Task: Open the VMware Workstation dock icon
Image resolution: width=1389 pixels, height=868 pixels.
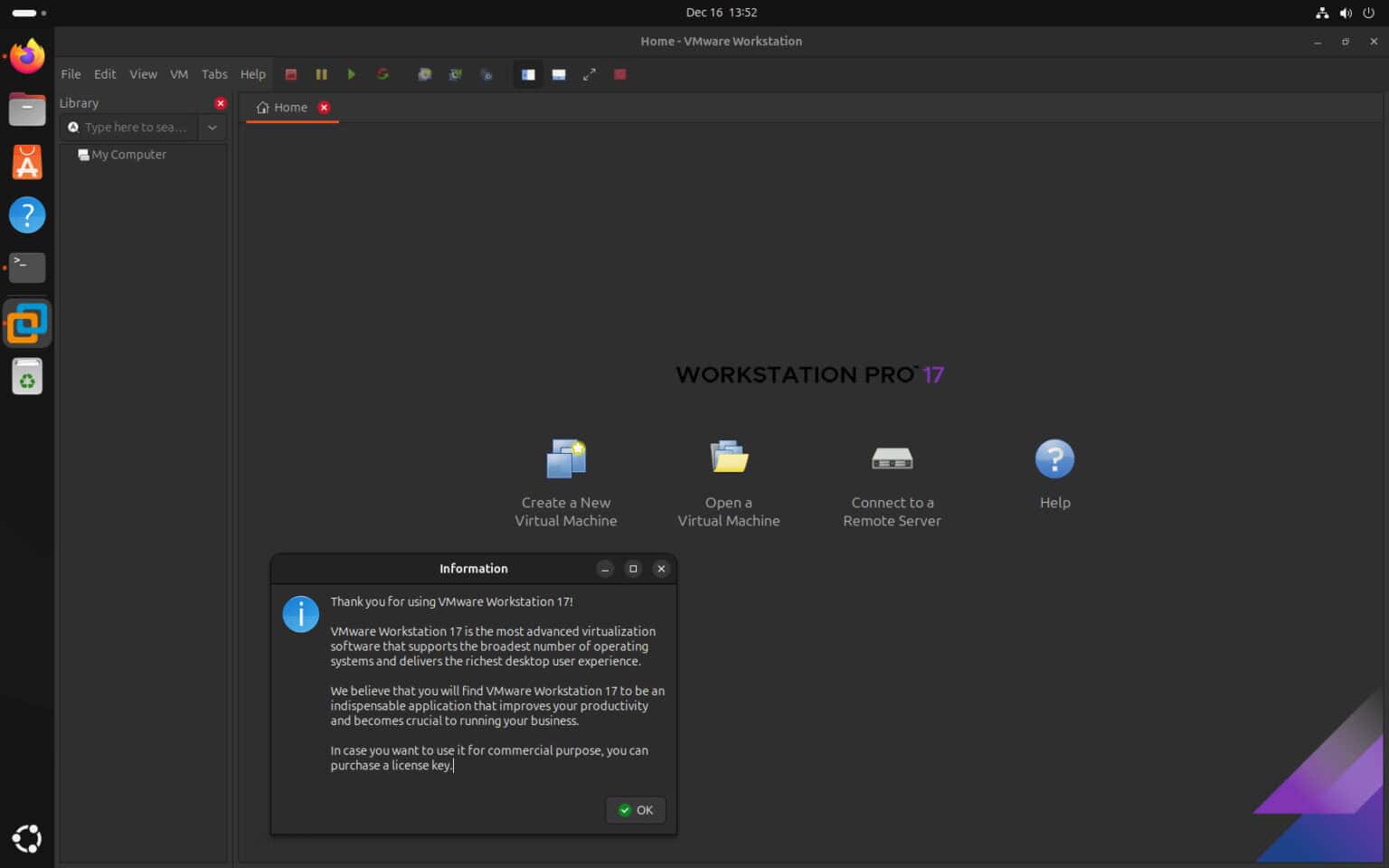Action: 27,322
